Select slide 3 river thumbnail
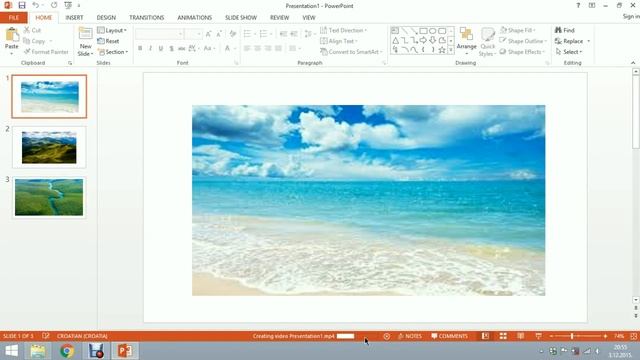Image resolution: width=640 pixels, height=360 pixels. (49, 197)
